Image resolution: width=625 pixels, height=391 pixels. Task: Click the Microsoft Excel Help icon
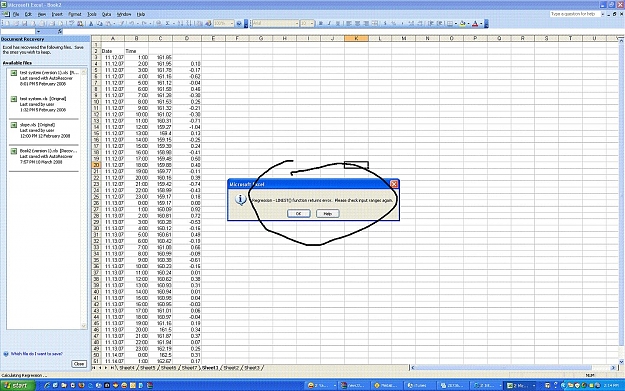click(x=239, y=24)
